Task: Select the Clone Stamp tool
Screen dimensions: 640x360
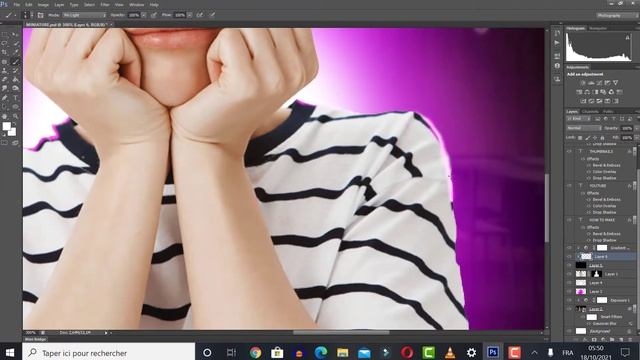Action: (x=5, y=71)
